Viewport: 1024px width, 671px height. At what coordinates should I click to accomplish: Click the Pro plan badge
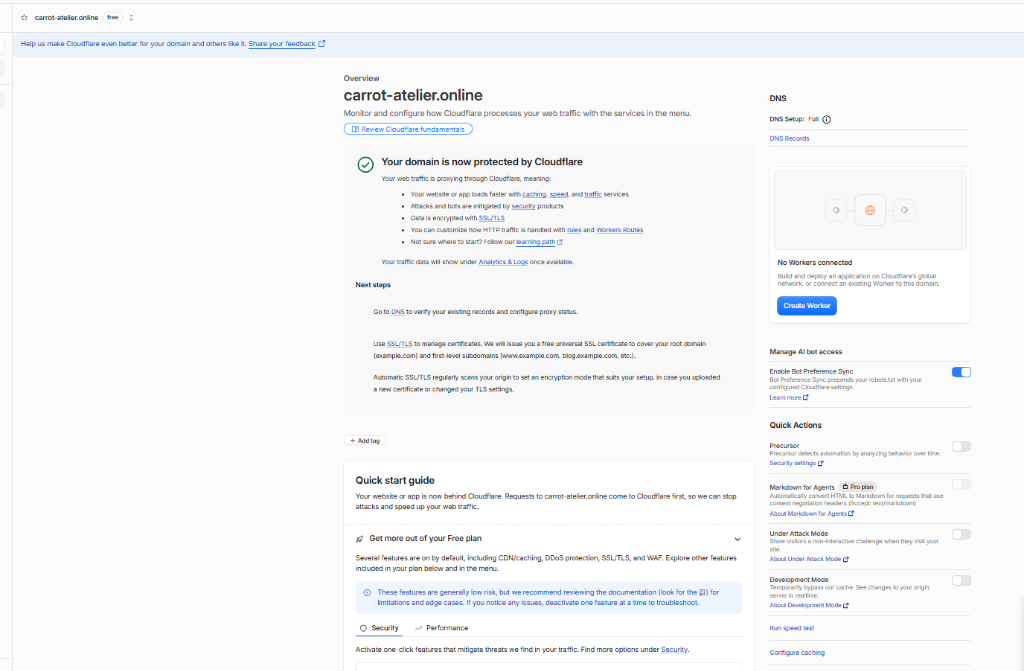click(857, 487)
